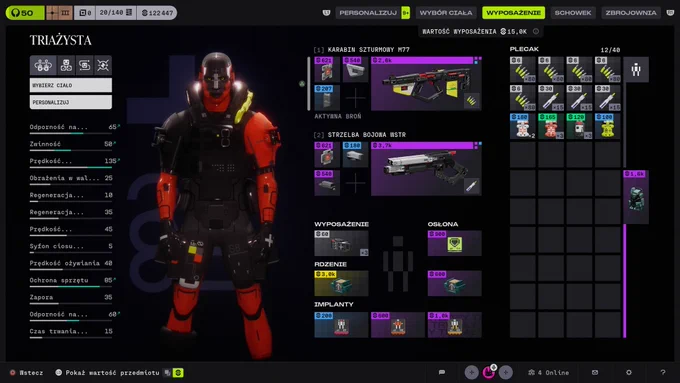
Task: Select the yellow 100-value item in Plecak
Action: pos(607,126)
